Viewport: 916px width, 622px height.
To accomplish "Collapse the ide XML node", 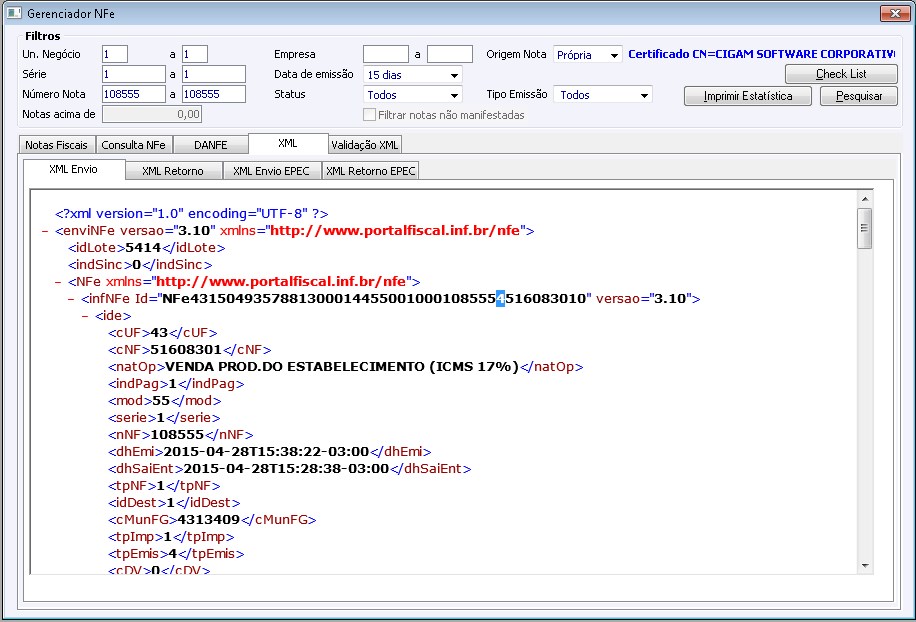I will click(x=85, y=316).
